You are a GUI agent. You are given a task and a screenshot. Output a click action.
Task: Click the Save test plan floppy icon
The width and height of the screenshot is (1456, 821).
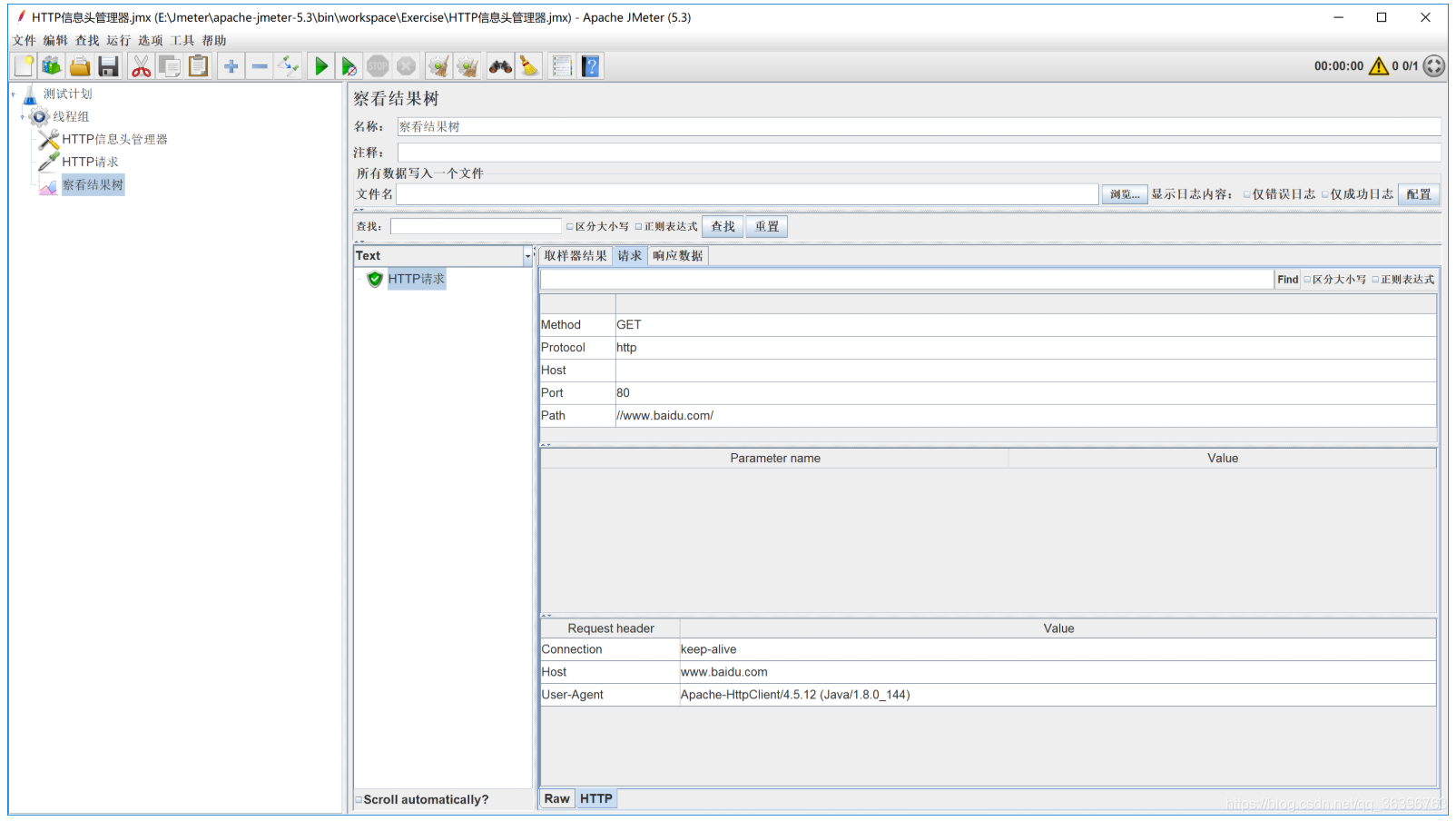coord(109,66)
